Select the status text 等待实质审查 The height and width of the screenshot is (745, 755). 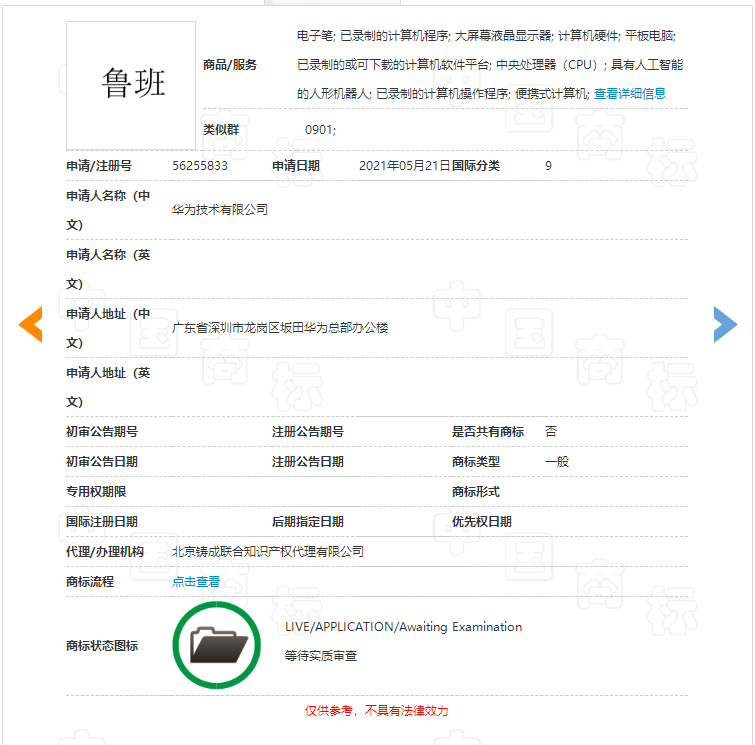[321, 655]
